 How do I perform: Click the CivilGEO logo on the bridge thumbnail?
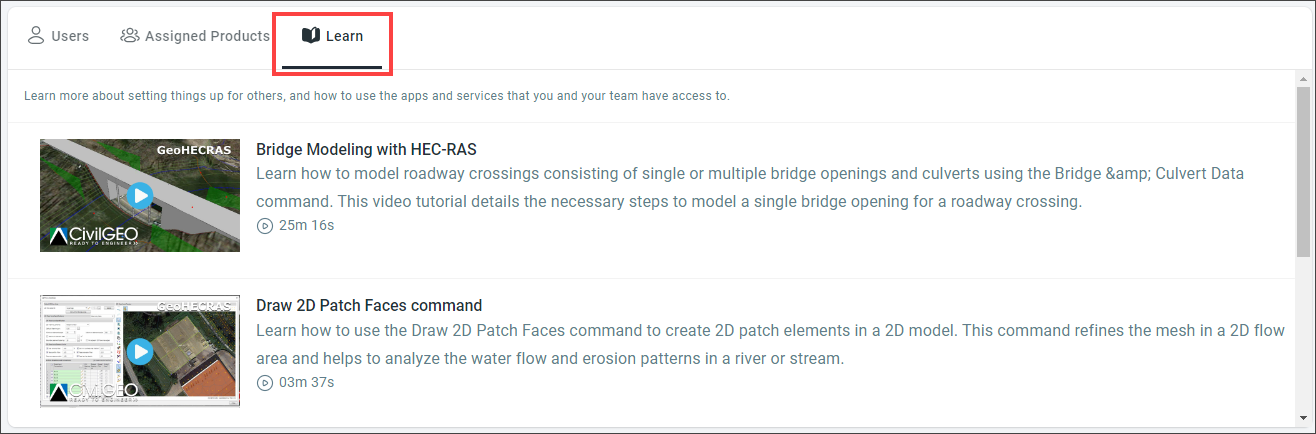tap(93, 237)
